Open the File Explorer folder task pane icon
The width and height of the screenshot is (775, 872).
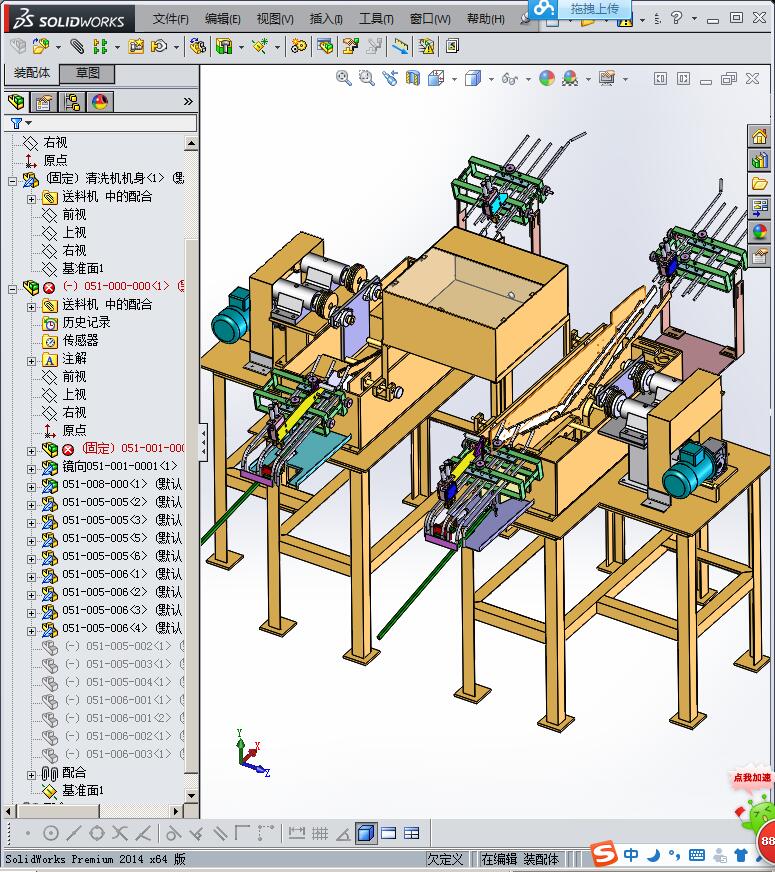pyautogui.click(x=759, y=184)
